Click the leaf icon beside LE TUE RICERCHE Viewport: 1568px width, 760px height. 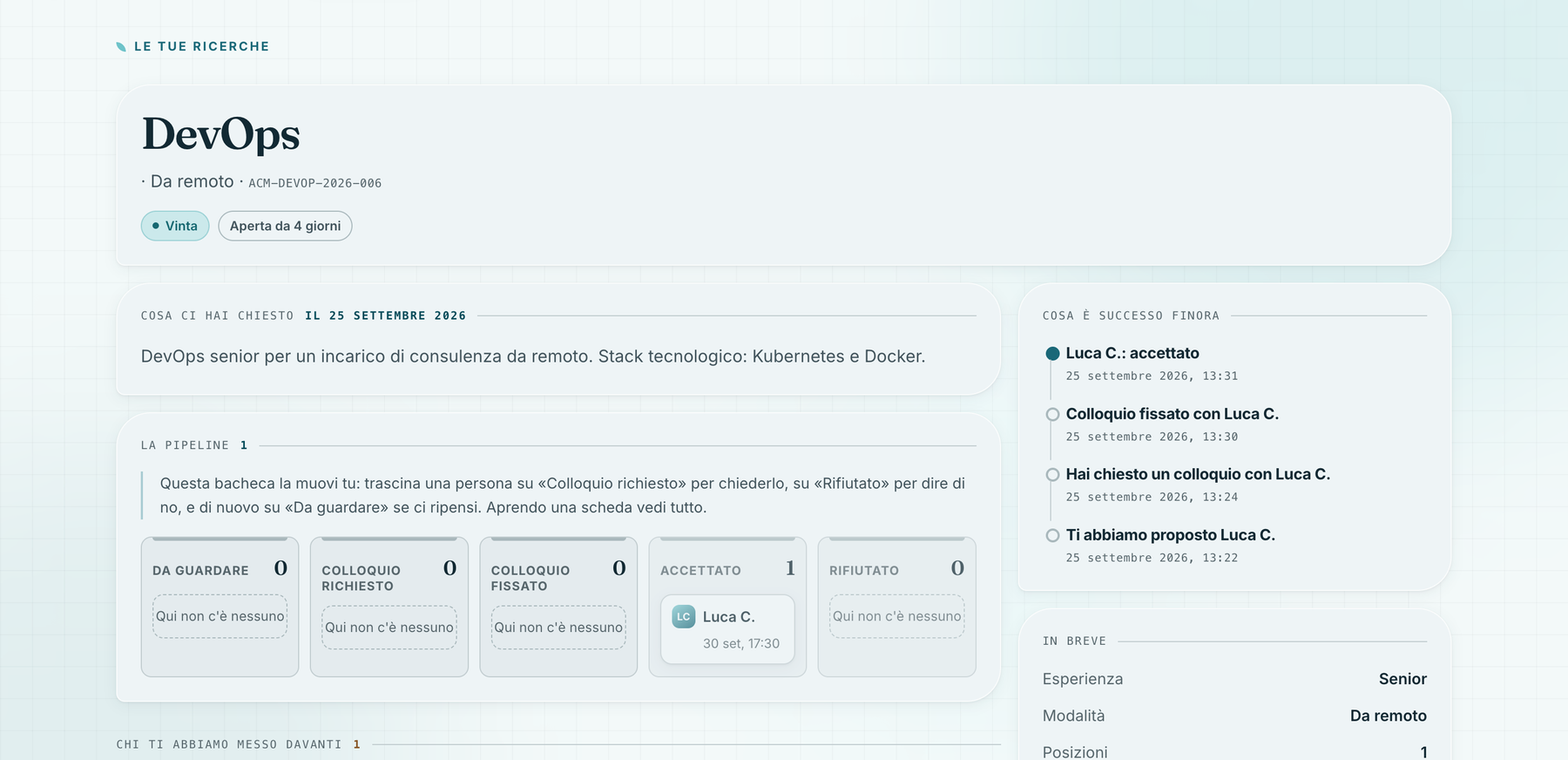click(121, 47)
